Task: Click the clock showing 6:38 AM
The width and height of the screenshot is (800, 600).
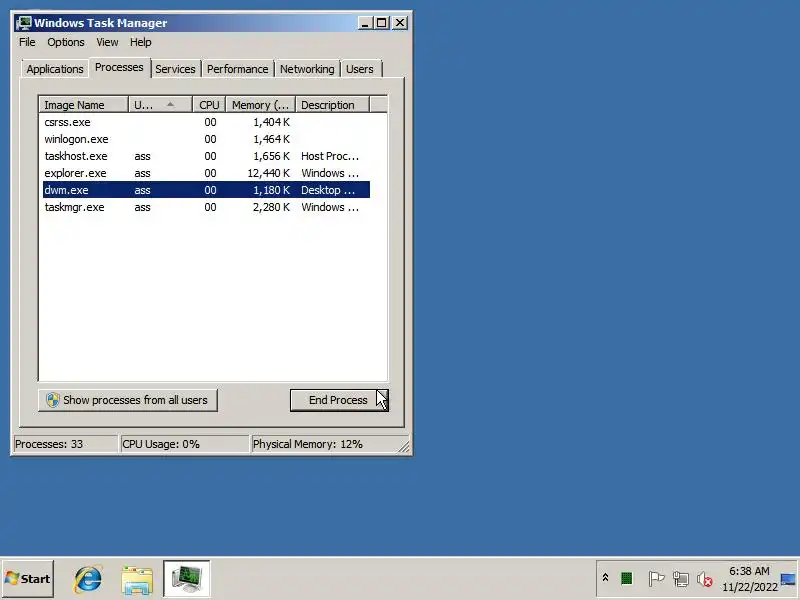Action: point(749,571)
